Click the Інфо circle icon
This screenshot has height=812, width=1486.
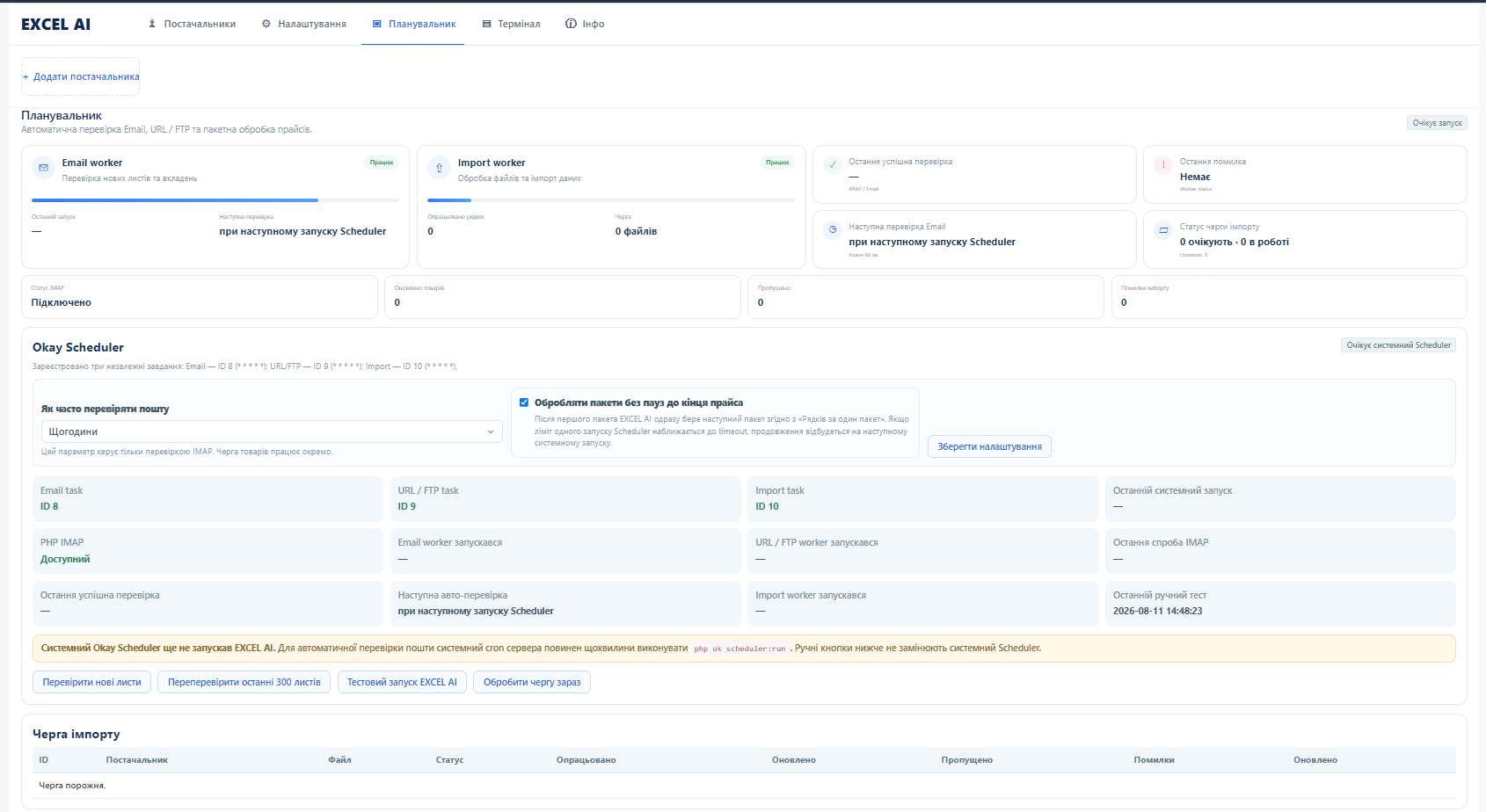(x=571, y=24)
